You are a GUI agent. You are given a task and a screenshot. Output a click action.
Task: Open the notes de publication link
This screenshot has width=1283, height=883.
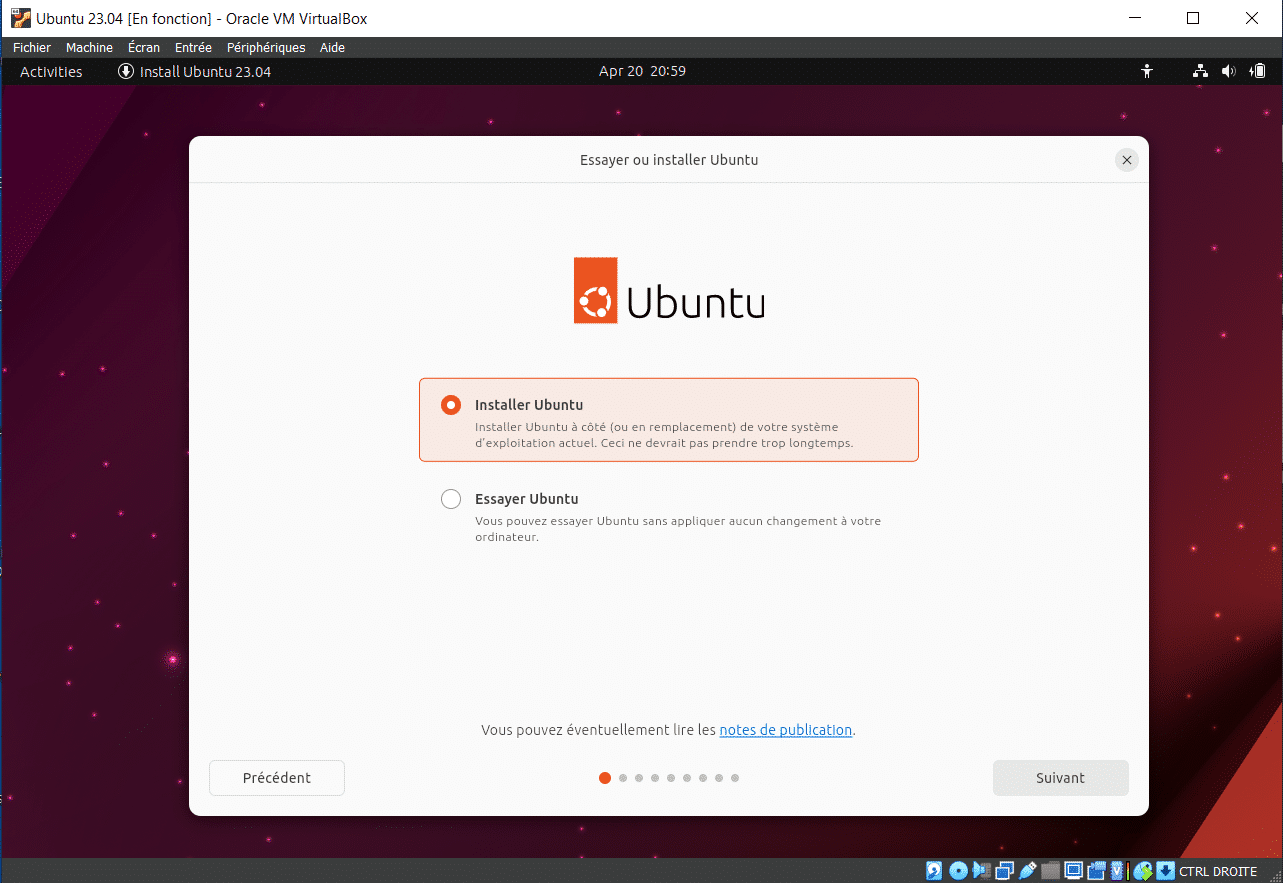tap(785, 730)
